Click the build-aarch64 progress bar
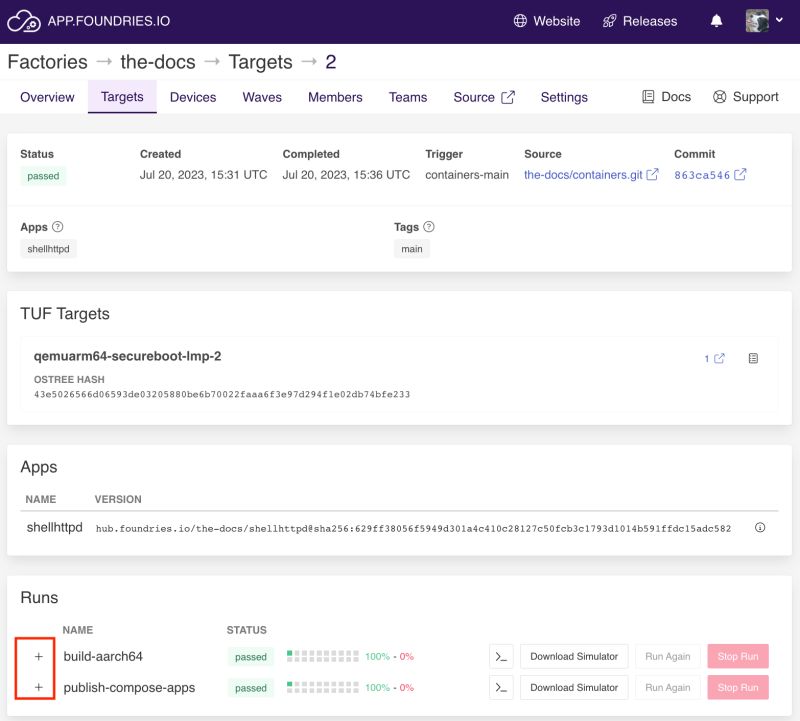800x721 pixels. click(x=322, y=656)
